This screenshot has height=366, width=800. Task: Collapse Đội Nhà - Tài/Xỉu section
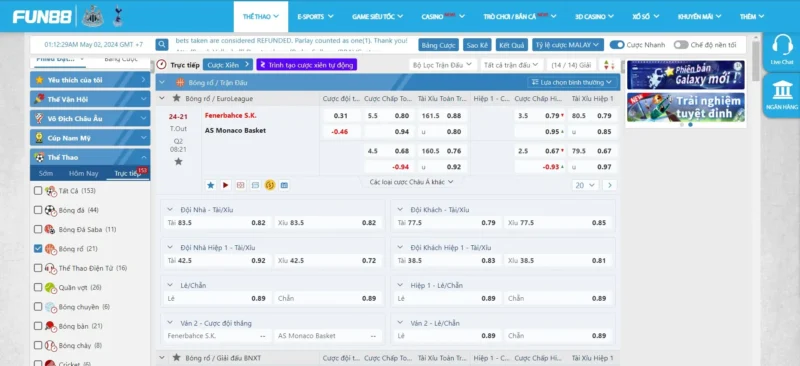coord(170,209)
